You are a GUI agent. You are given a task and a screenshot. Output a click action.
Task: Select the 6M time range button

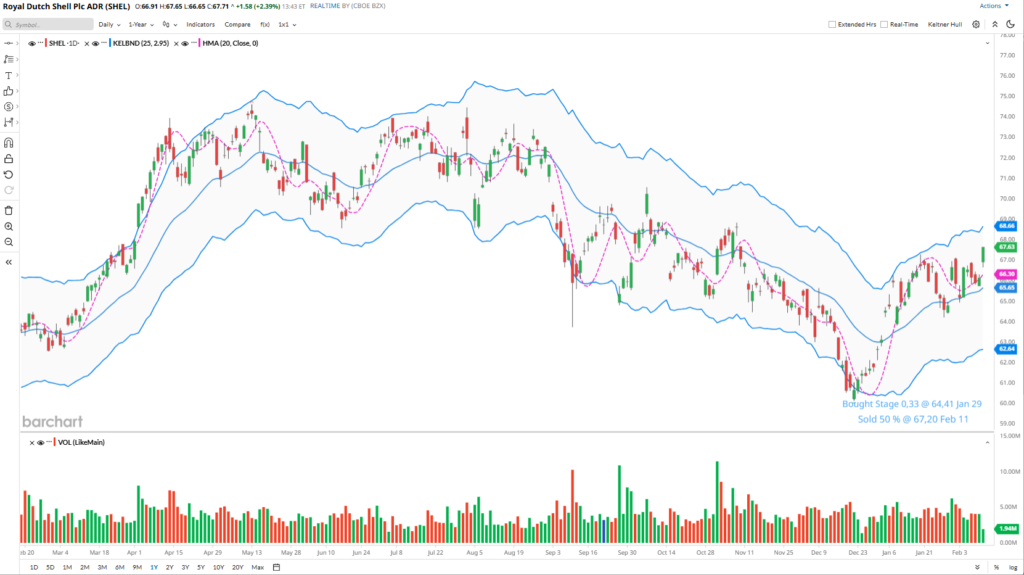click(120, 567)
